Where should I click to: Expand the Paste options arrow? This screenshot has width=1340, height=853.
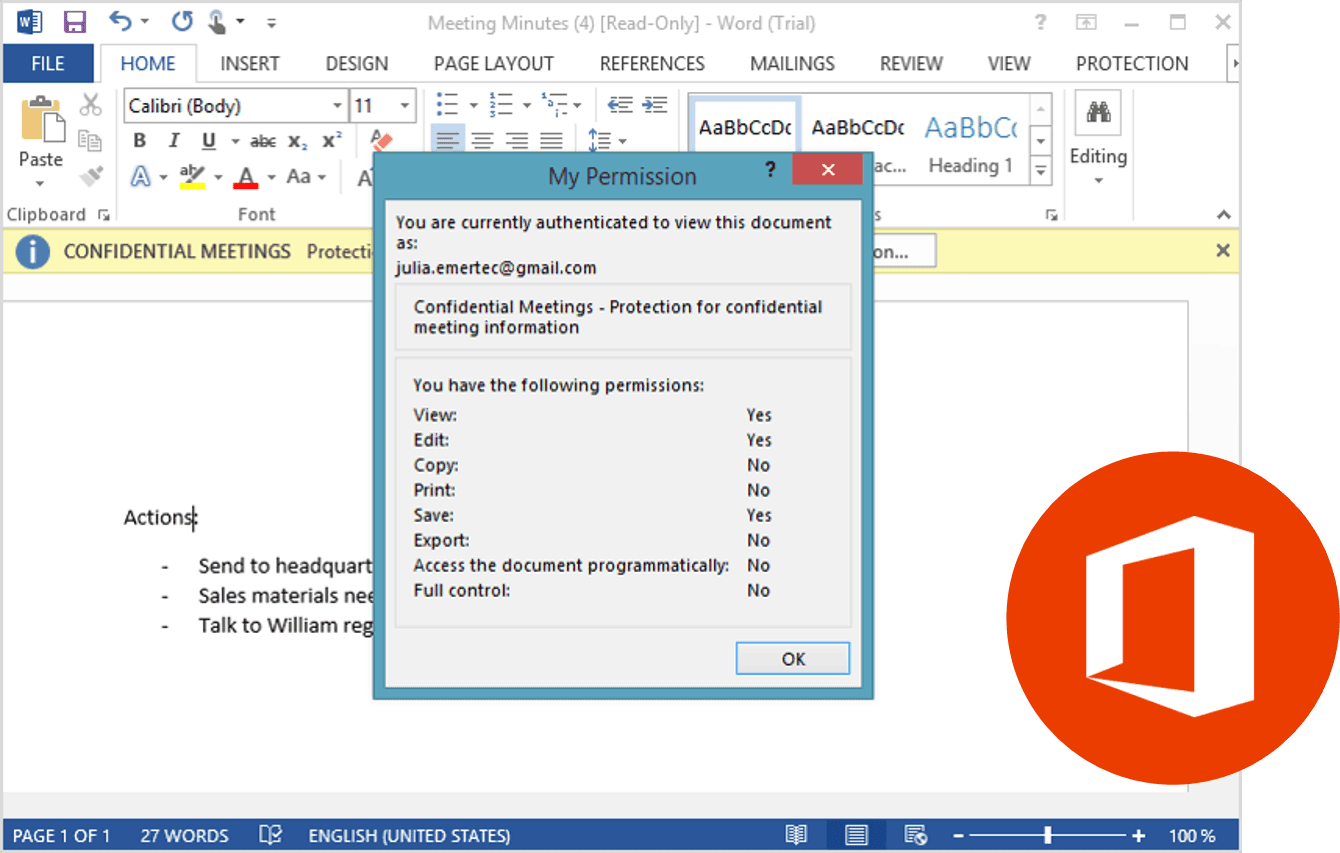(40, 184)
